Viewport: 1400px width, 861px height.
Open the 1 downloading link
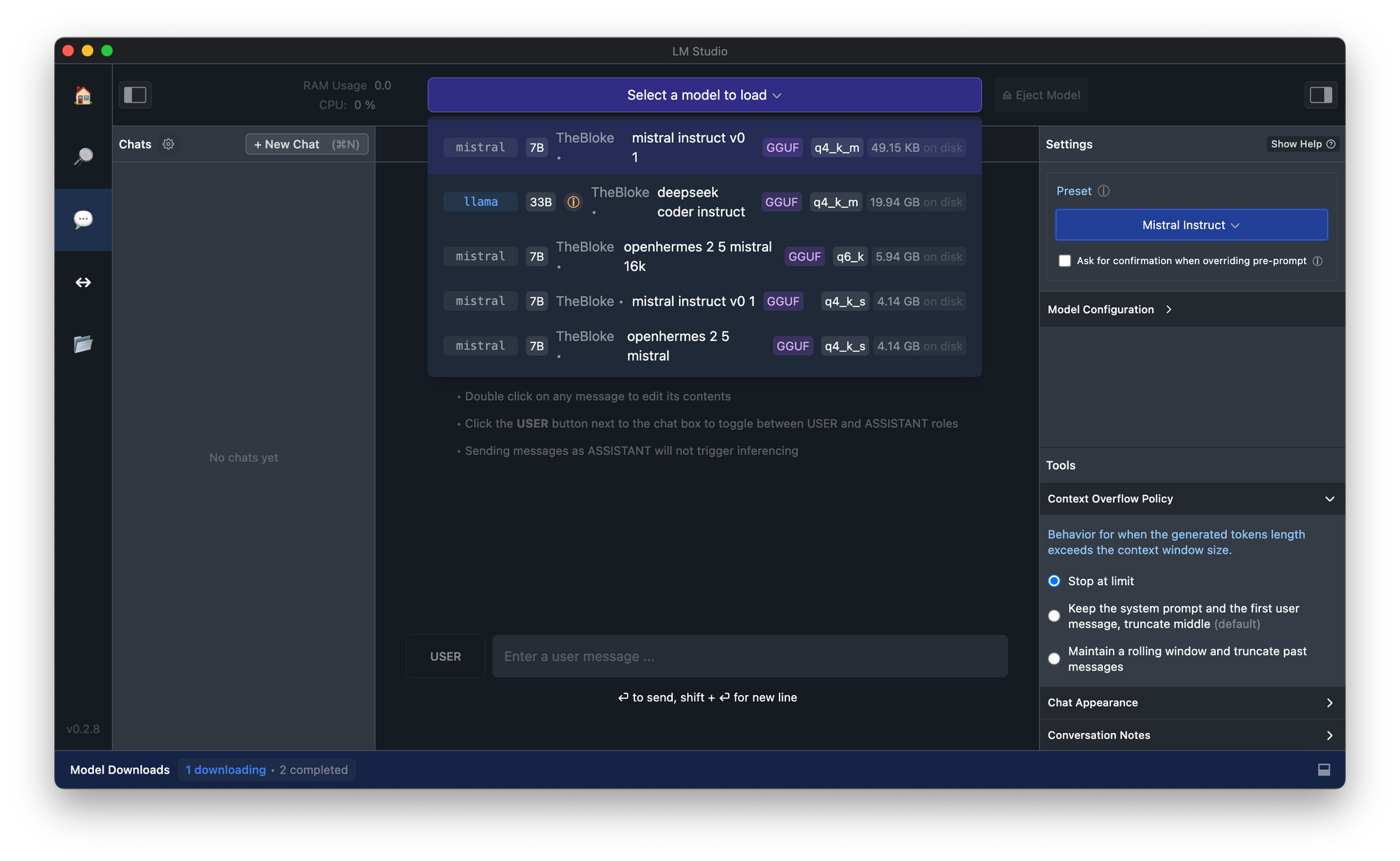pos(225,770)
